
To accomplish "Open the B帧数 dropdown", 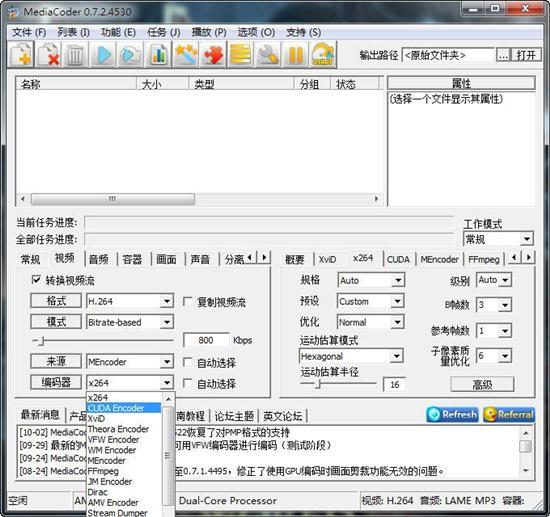I will pos(505,305).
